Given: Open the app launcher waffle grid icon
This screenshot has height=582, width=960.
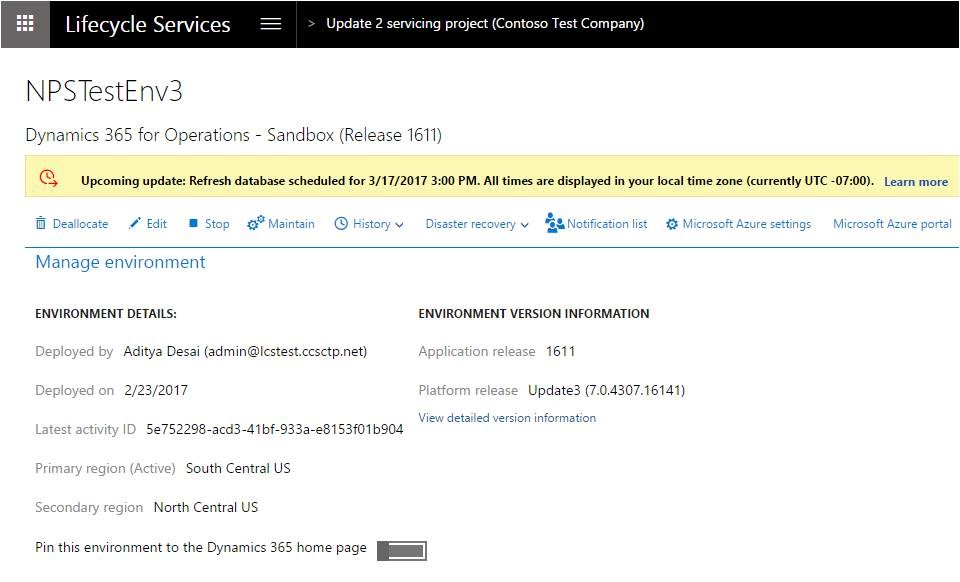Looking at the screenshot, I should tap(25, 24).
